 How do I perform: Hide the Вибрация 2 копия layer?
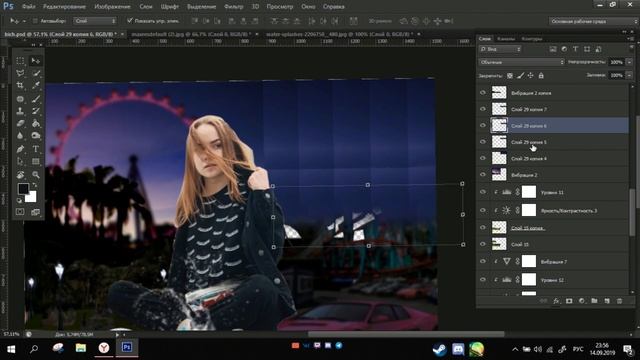pyautogui.click(x=483, y=93)
